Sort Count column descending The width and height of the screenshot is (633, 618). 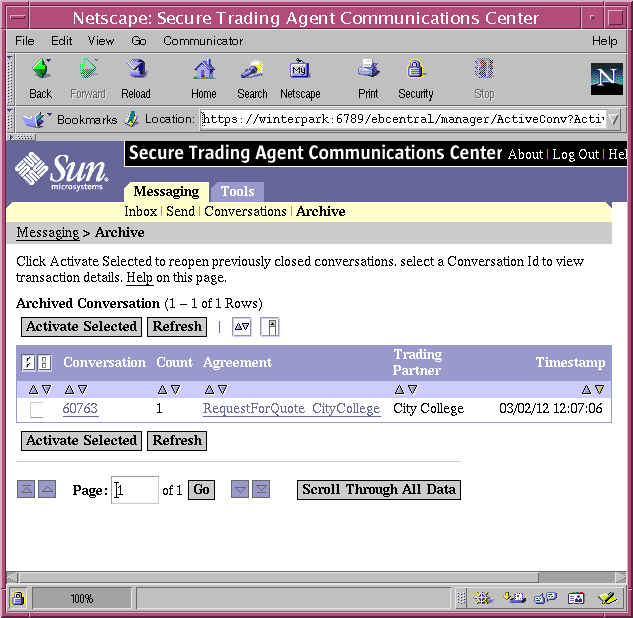point(175,390)
